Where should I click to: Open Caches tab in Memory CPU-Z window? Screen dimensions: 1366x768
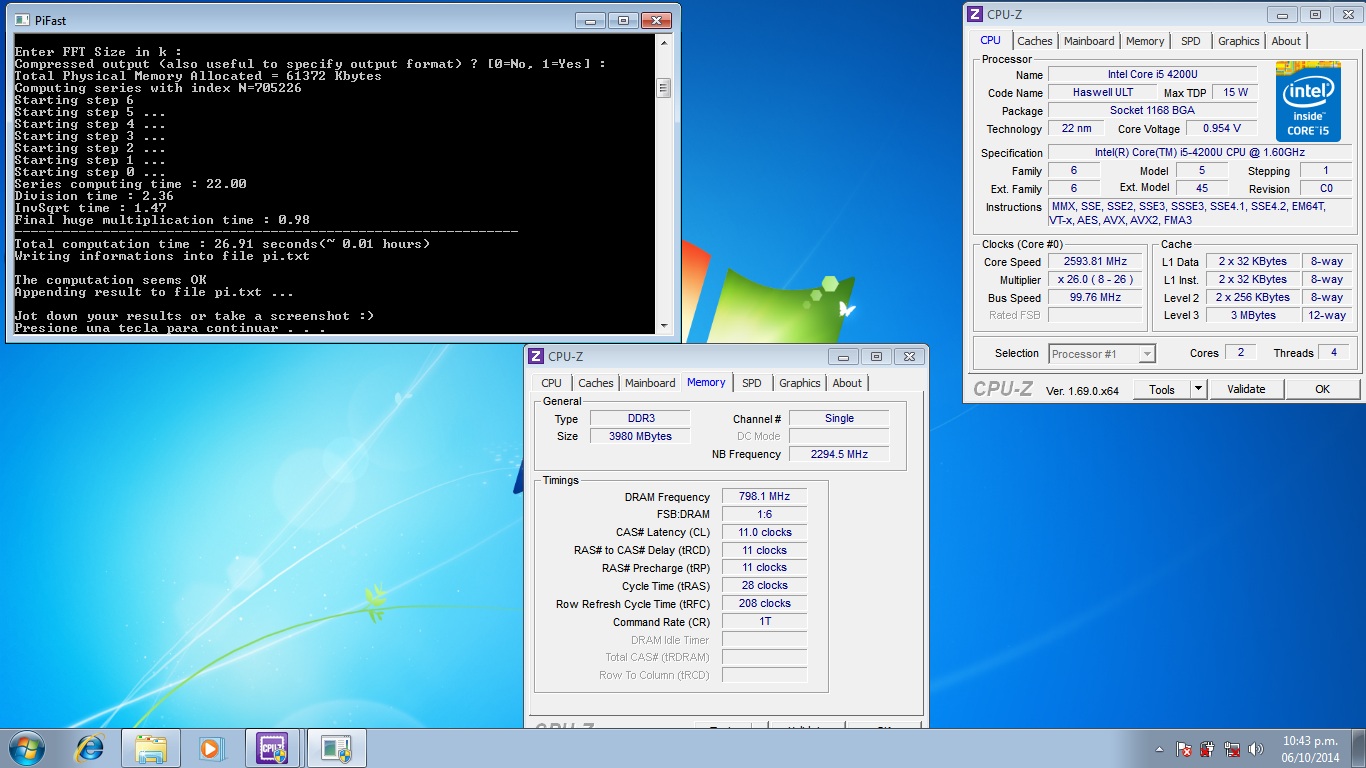[595, 383]
